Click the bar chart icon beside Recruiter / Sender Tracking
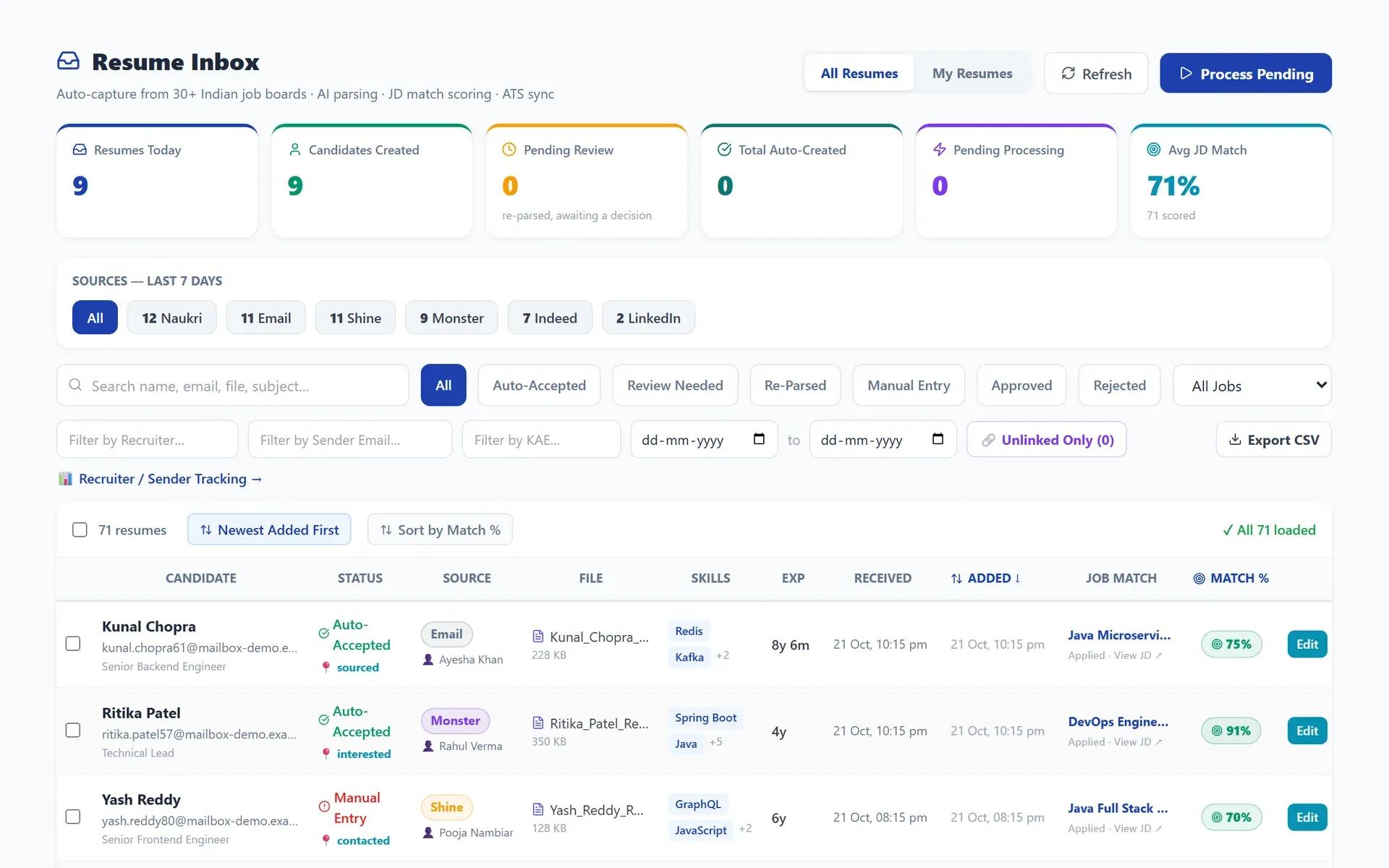 pos(66,479)
